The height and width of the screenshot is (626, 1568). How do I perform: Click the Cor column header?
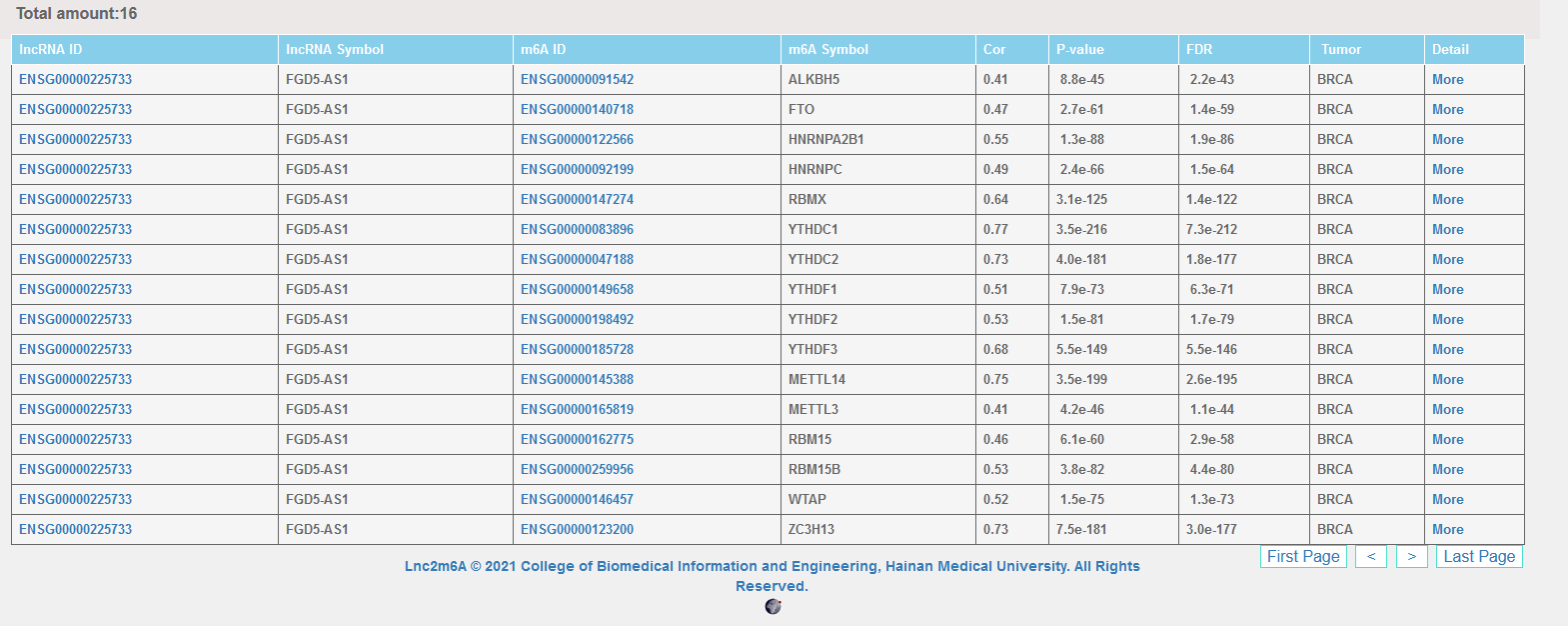pos(1012,49)
